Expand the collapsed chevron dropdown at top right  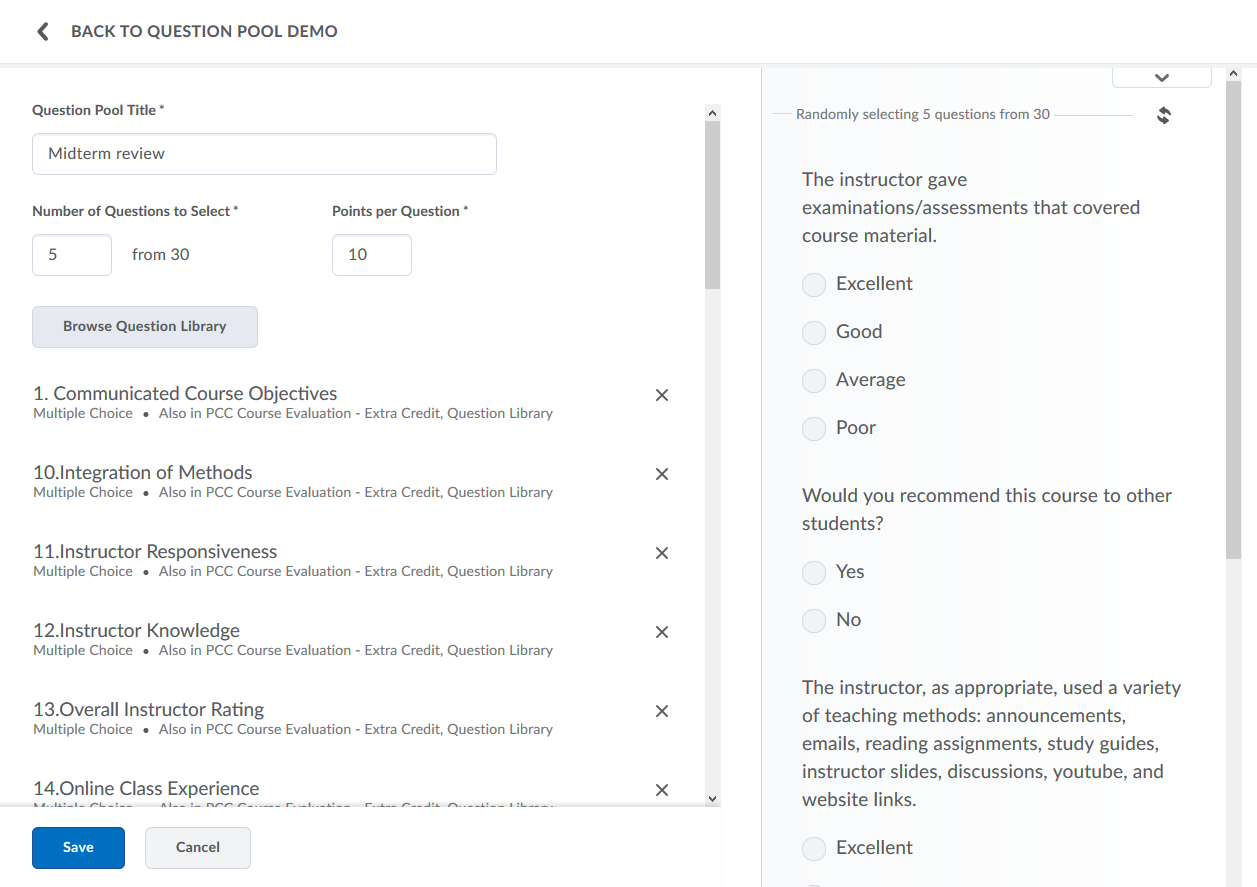pyautogui.click(x=1161, y=77)
